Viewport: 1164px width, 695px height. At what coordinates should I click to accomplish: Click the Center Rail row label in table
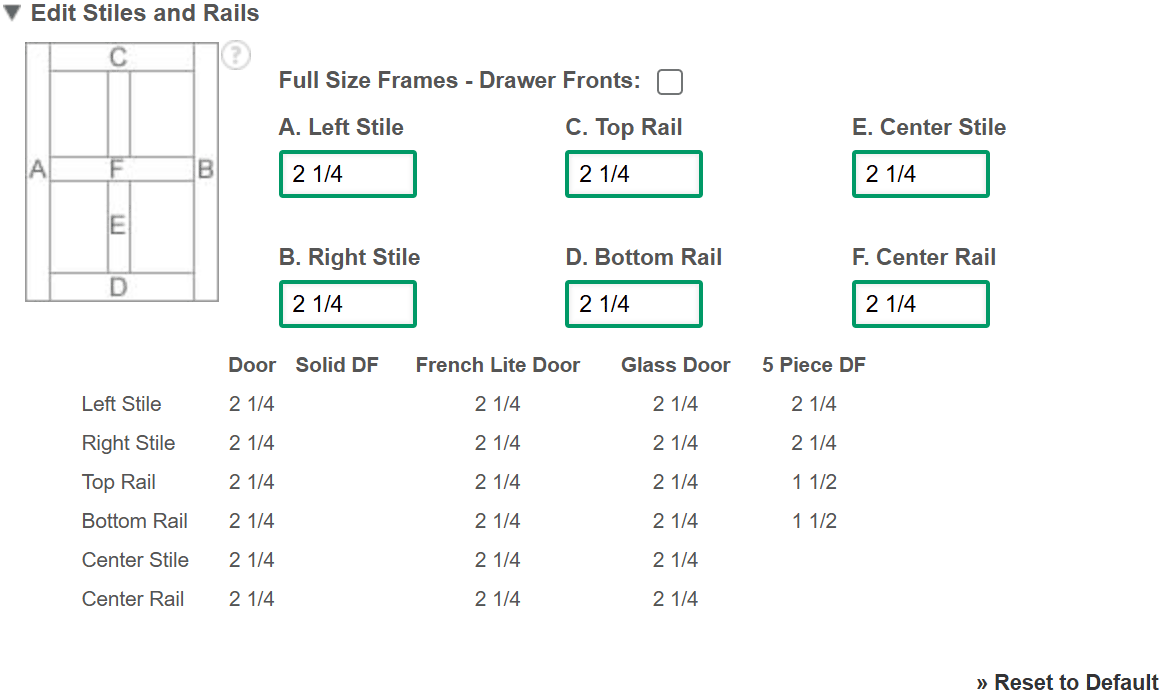(133, 598)
